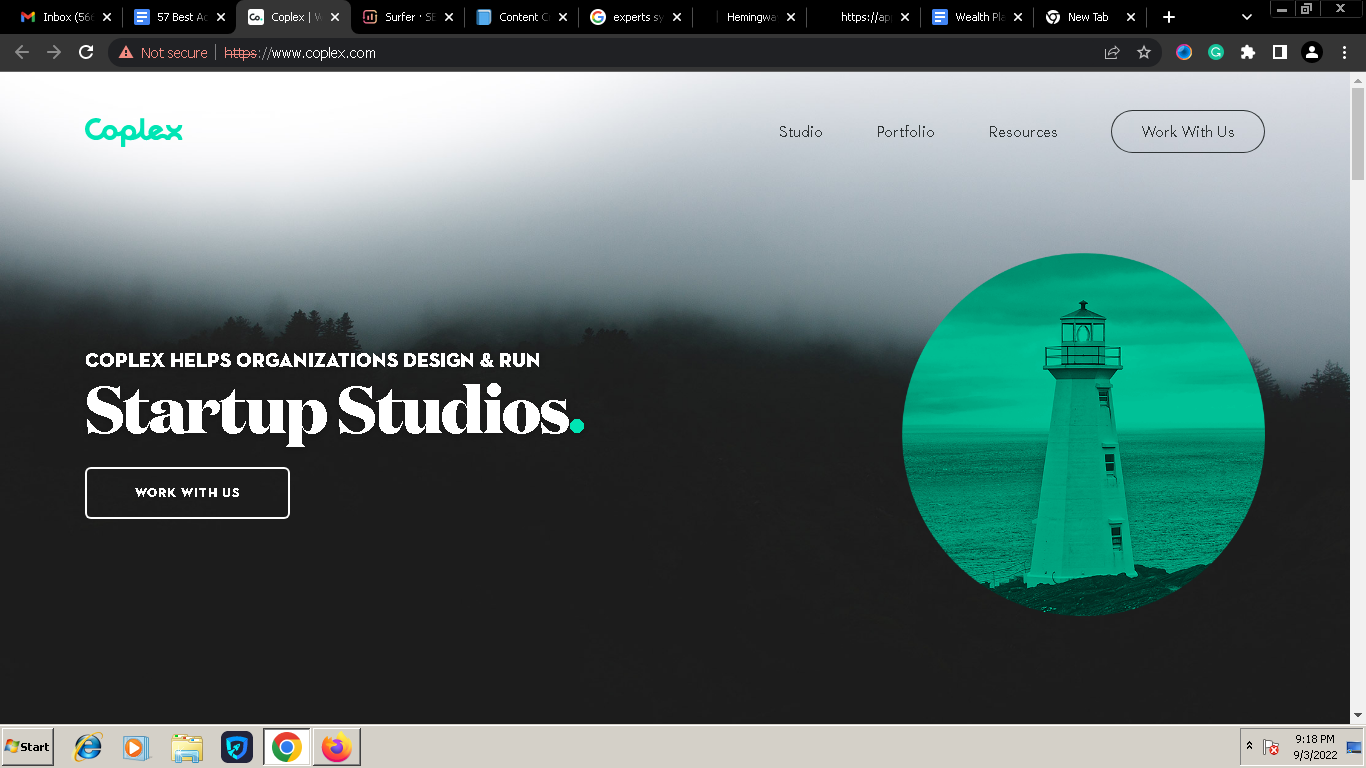Close the https://ap tab
The width and height of the screenshot is (1366, 768).
pos(905,17)
